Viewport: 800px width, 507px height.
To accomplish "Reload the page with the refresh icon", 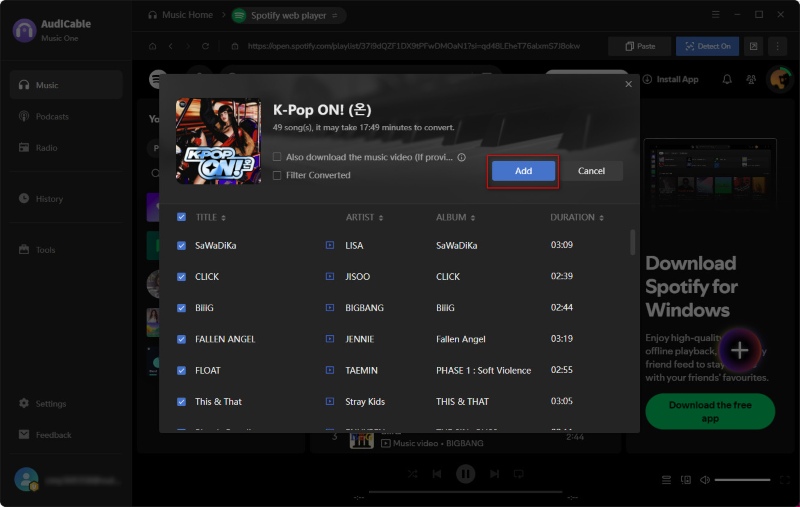I will 206,46.
